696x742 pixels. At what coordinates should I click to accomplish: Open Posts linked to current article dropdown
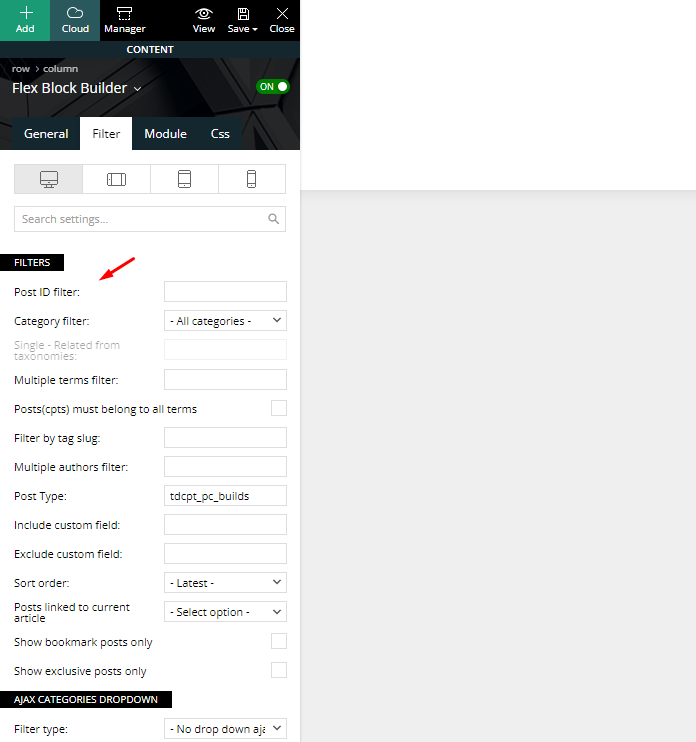coord(225,612)
